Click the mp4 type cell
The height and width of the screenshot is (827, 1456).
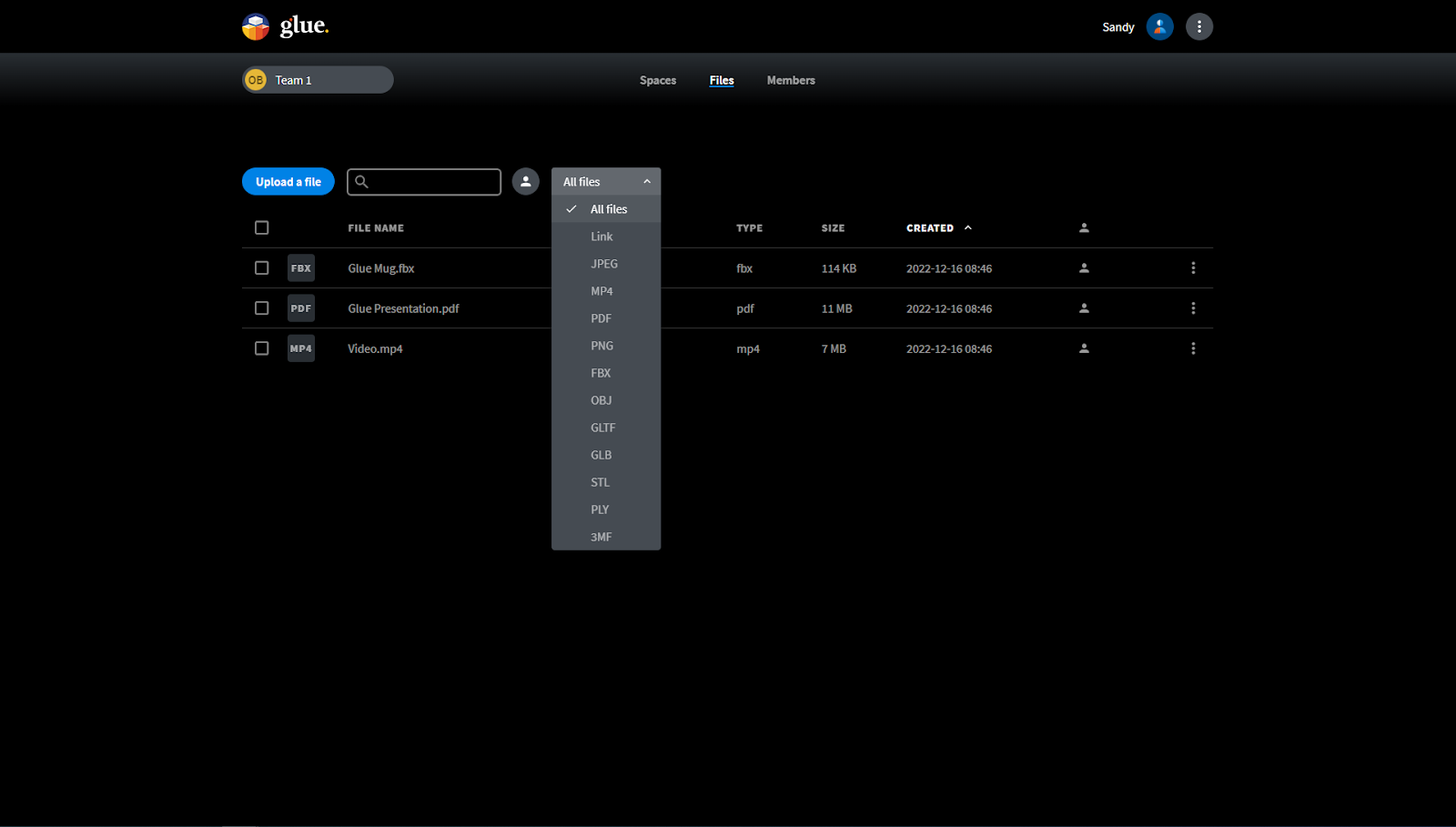coord(748,348)
